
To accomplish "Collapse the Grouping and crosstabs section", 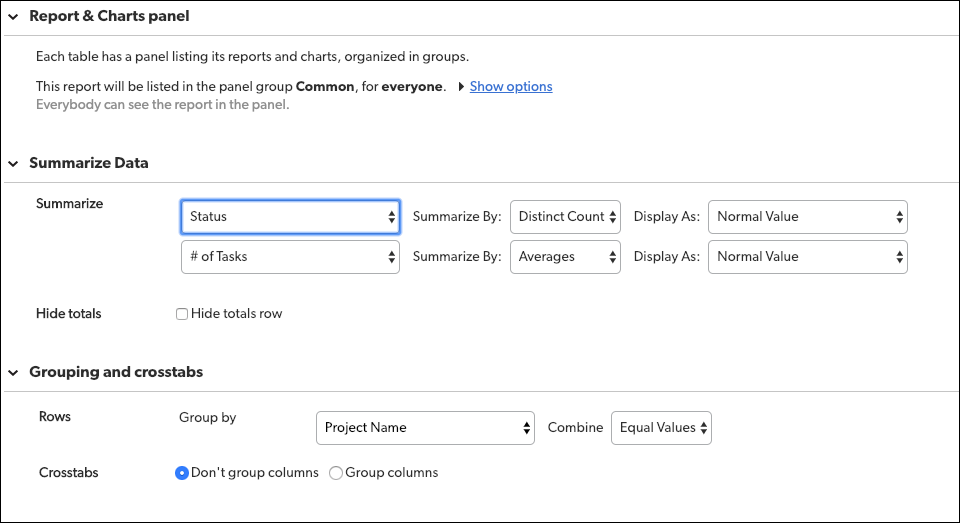I will click(13, 372).
